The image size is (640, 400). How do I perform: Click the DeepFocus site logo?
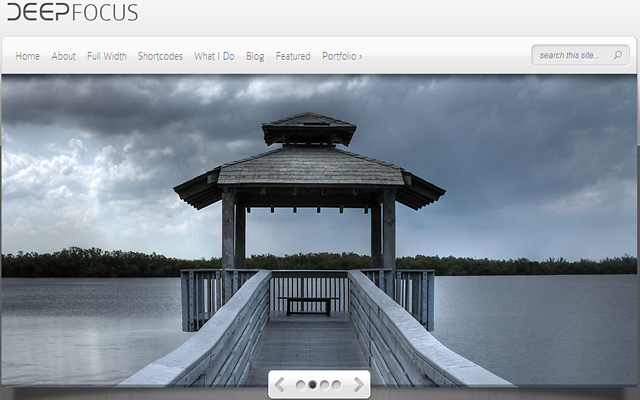point(73,12)
